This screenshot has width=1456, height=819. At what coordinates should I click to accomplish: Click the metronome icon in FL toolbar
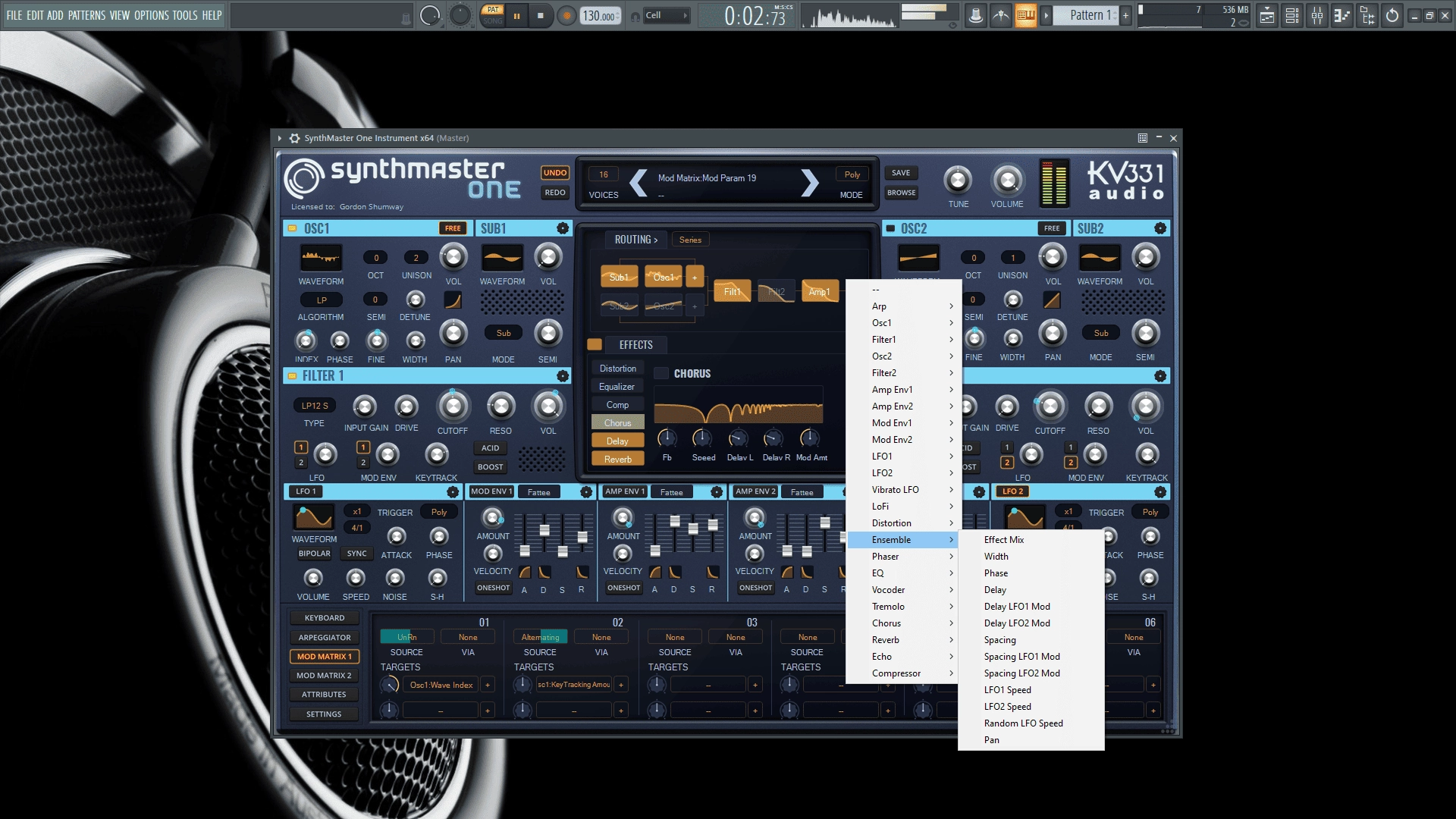click(x=976, y=15)
